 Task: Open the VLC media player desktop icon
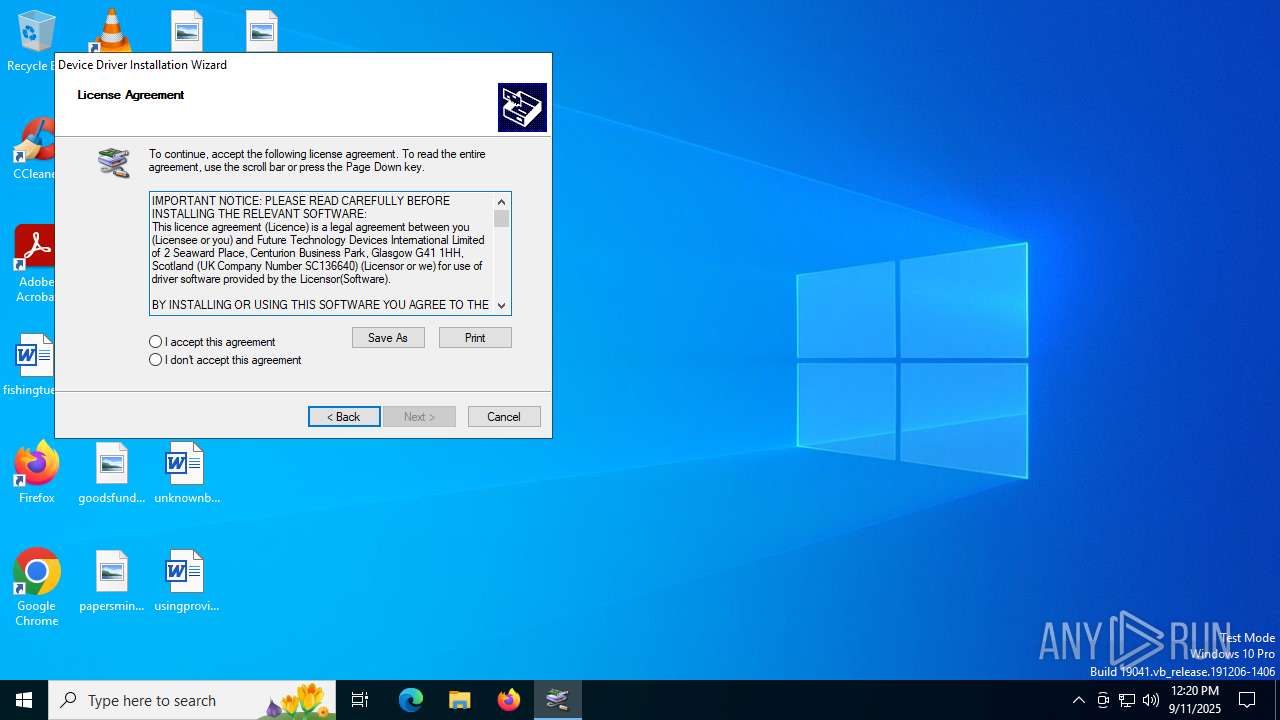(x=111, y=30)
